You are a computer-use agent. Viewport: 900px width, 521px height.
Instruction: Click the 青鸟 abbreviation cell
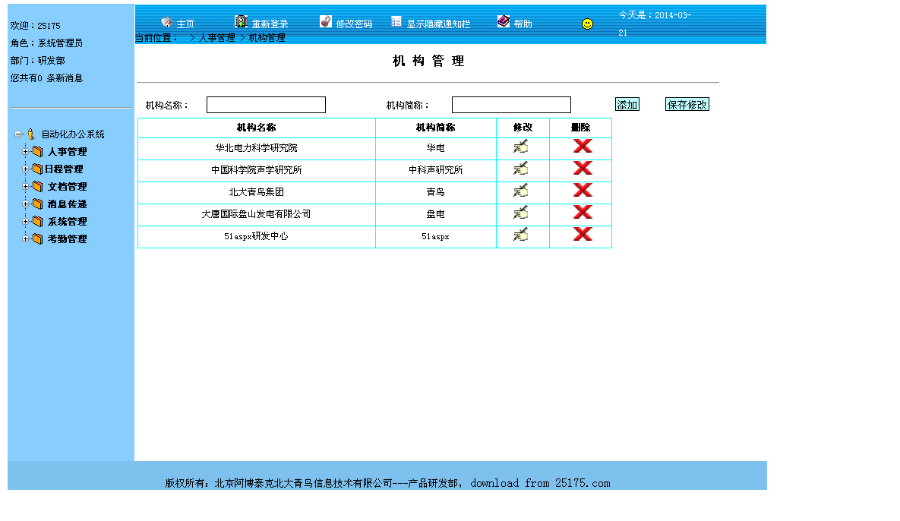click(436, 192)
